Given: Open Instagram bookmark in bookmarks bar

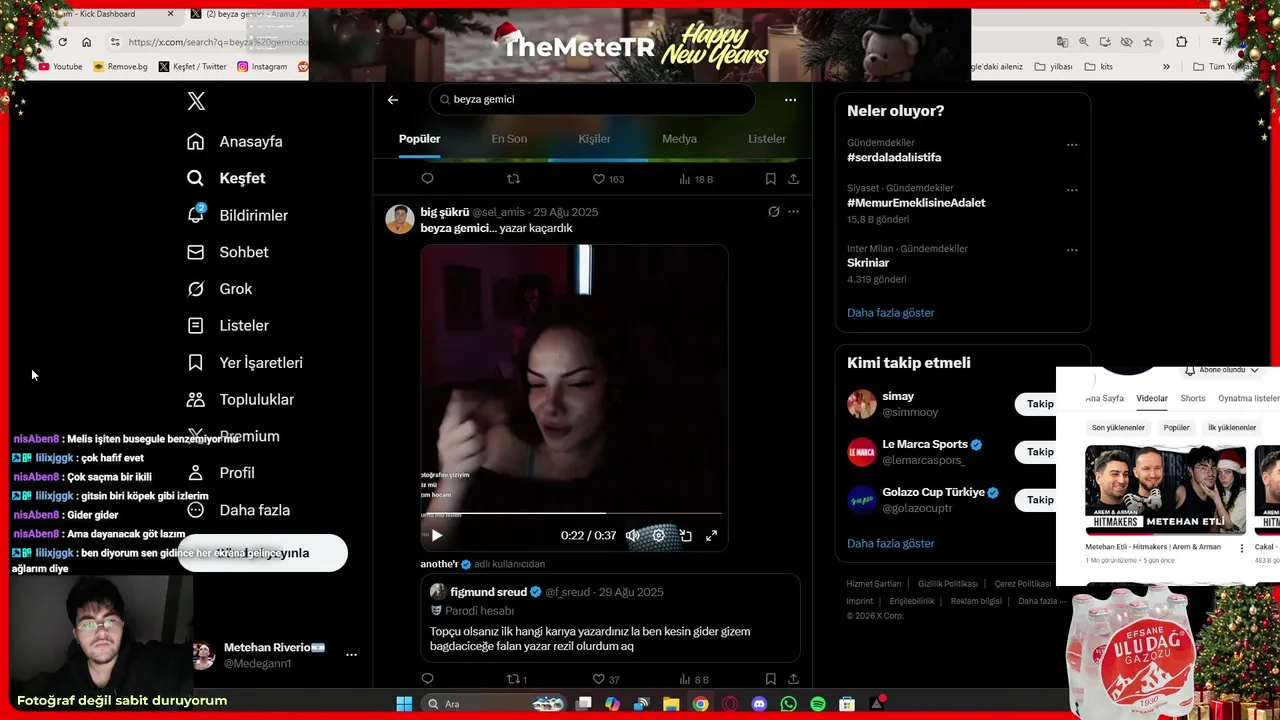Looking at the screenshot, I should point(262,67).
